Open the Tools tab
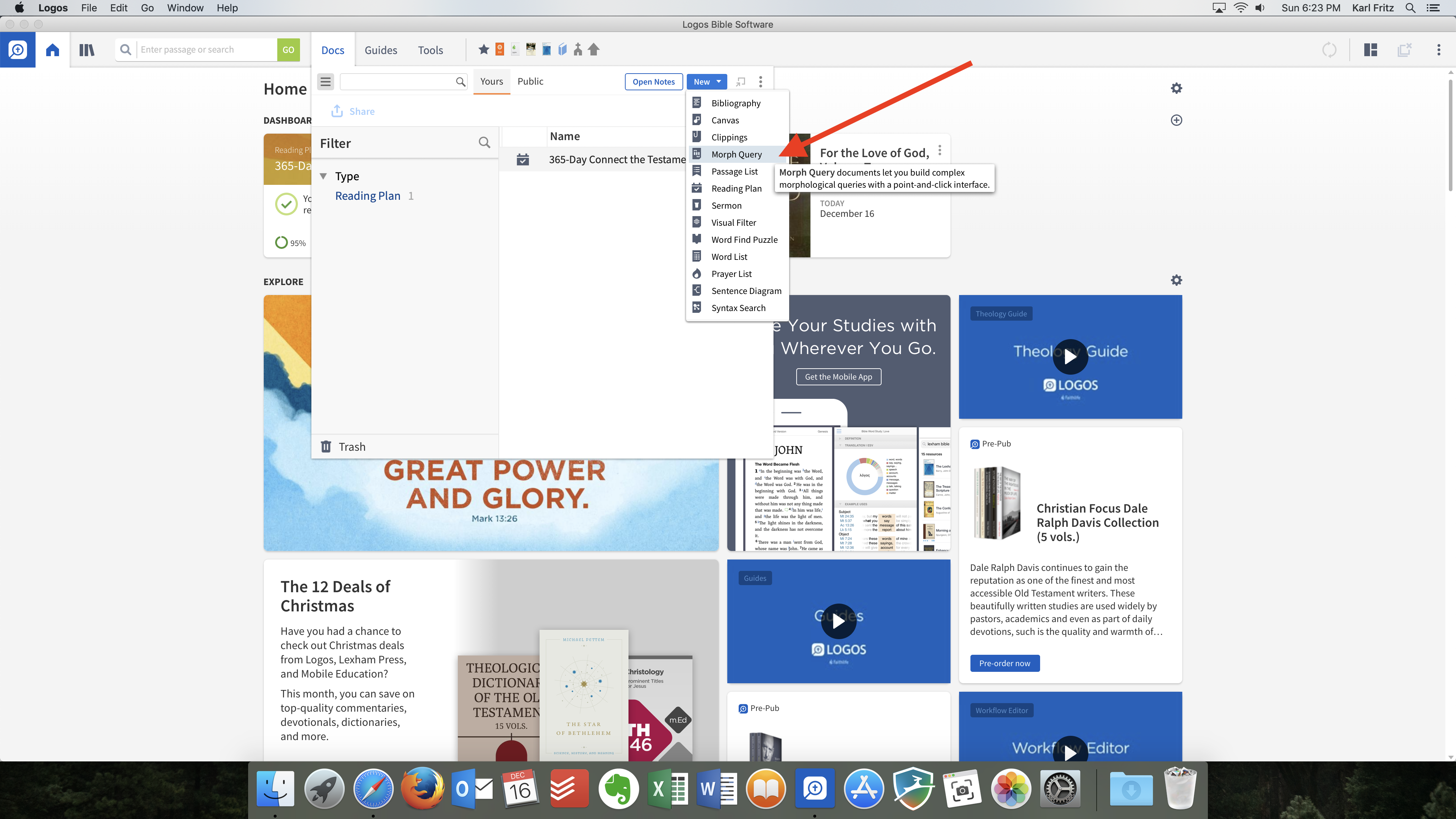The image size is (1456, 819). [431, 50]
